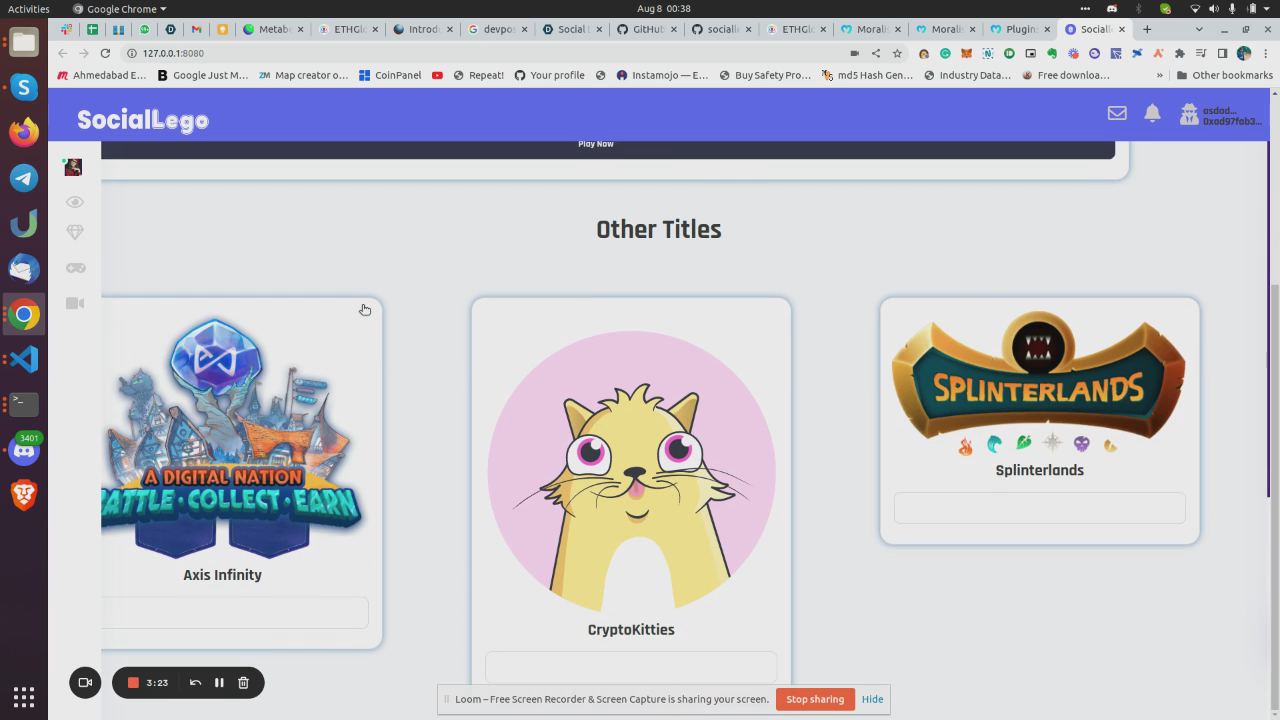Open Discord from the dock
The width and height of the screenshot is (1280, 720).
pyautogui.click(x=24, y=450)
